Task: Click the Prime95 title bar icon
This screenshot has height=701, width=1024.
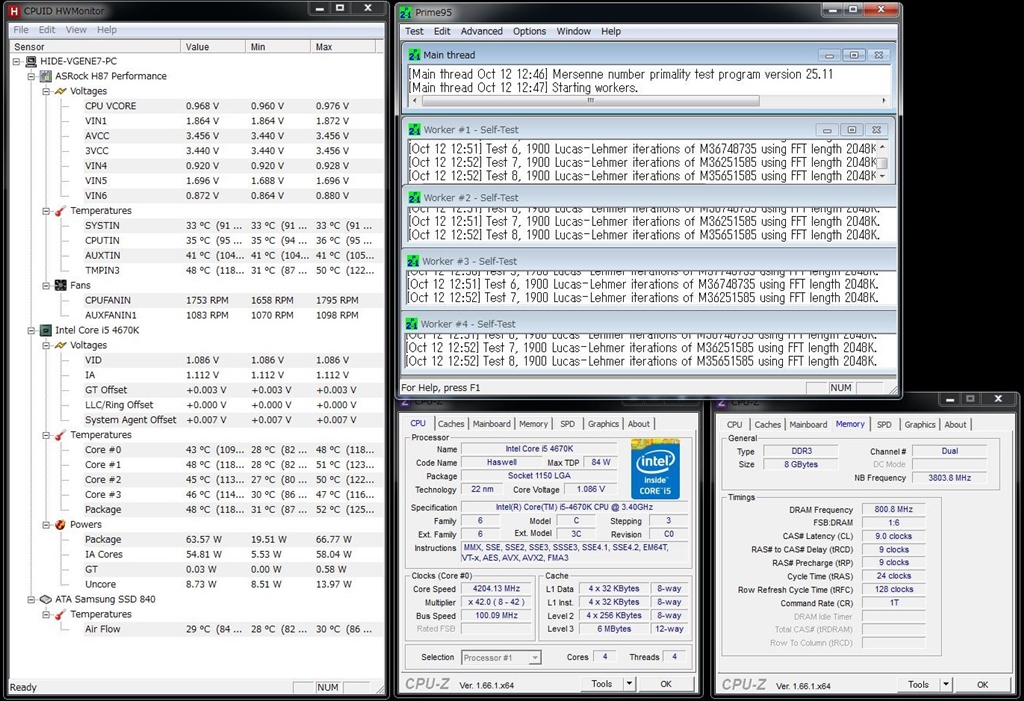Action: point(405,13)
